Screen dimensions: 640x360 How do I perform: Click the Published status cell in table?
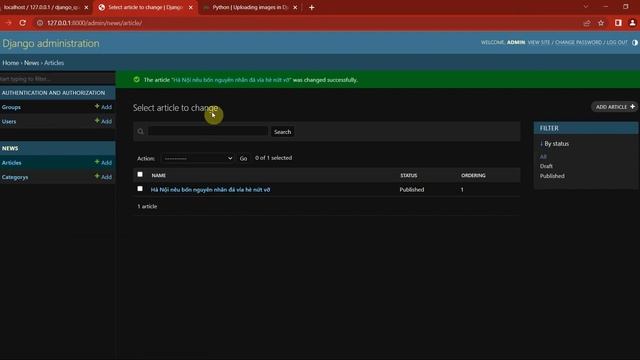click(412, 190)
